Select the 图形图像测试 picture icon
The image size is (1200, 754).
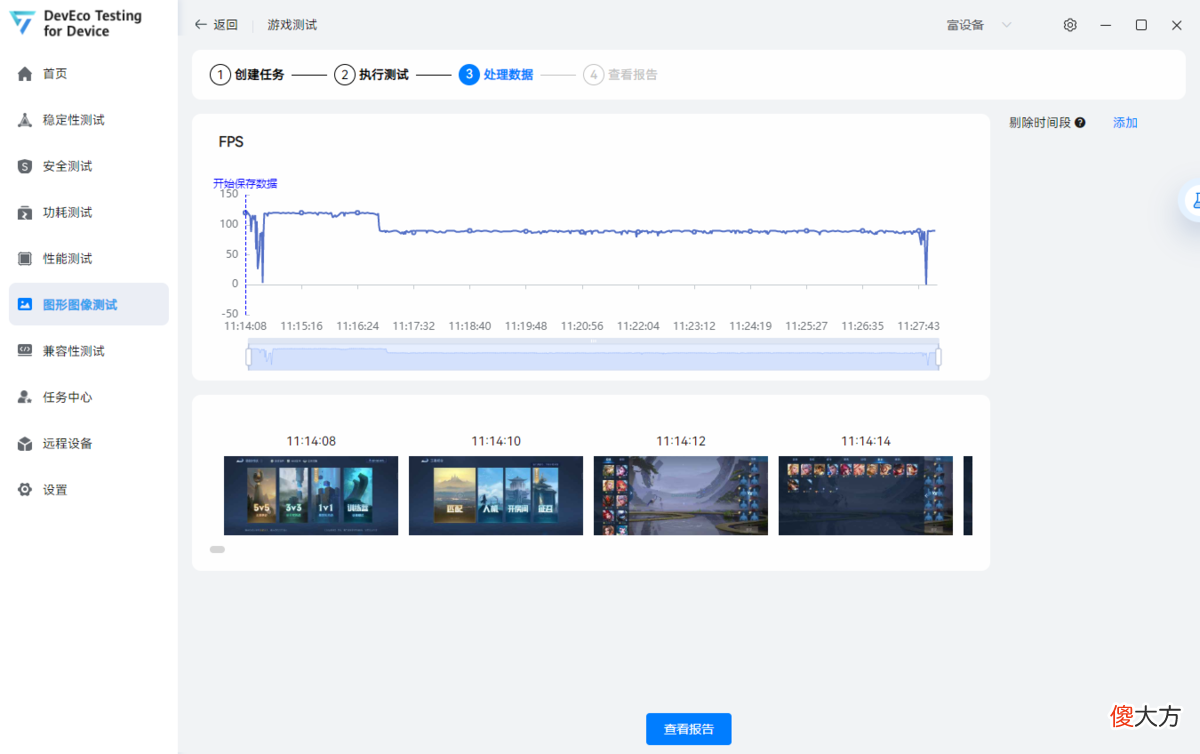pyautogui.click(x=25, y=305)
